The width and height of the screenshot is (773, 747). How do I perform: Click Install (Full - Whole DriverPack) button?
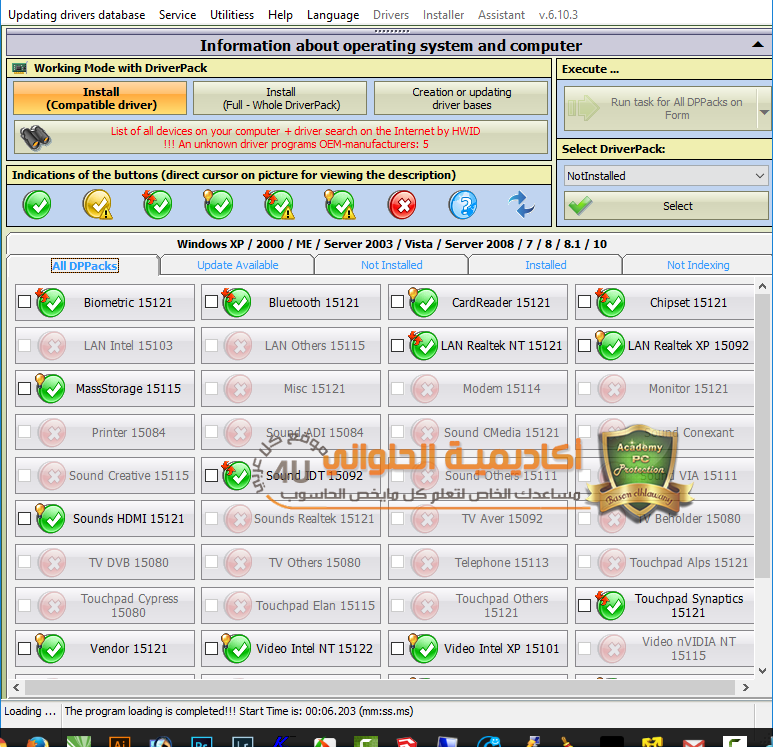[x=280, y=98]
